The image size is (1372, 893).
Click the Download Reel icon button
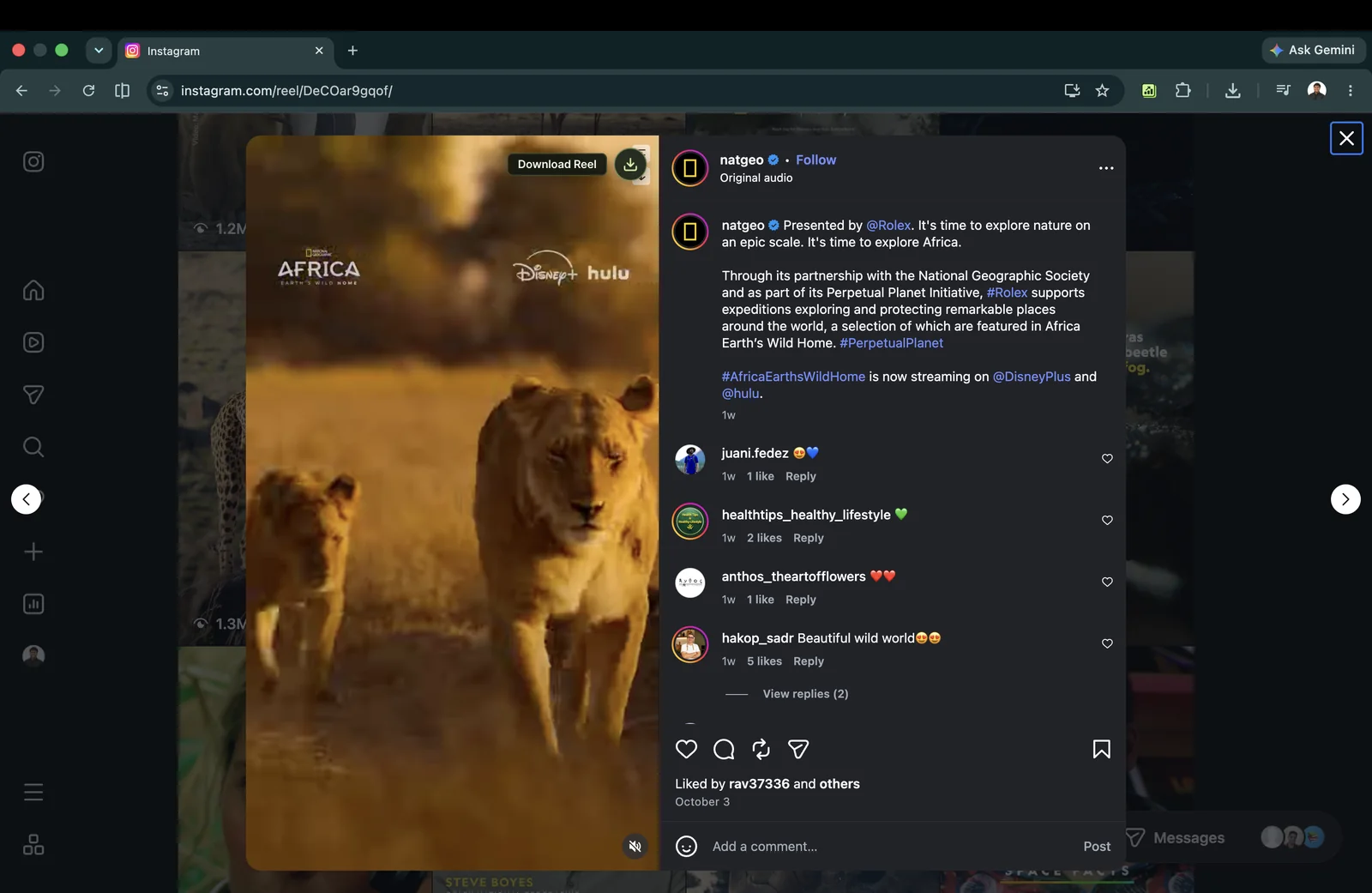pyautogui.click(x=630, y=164)
